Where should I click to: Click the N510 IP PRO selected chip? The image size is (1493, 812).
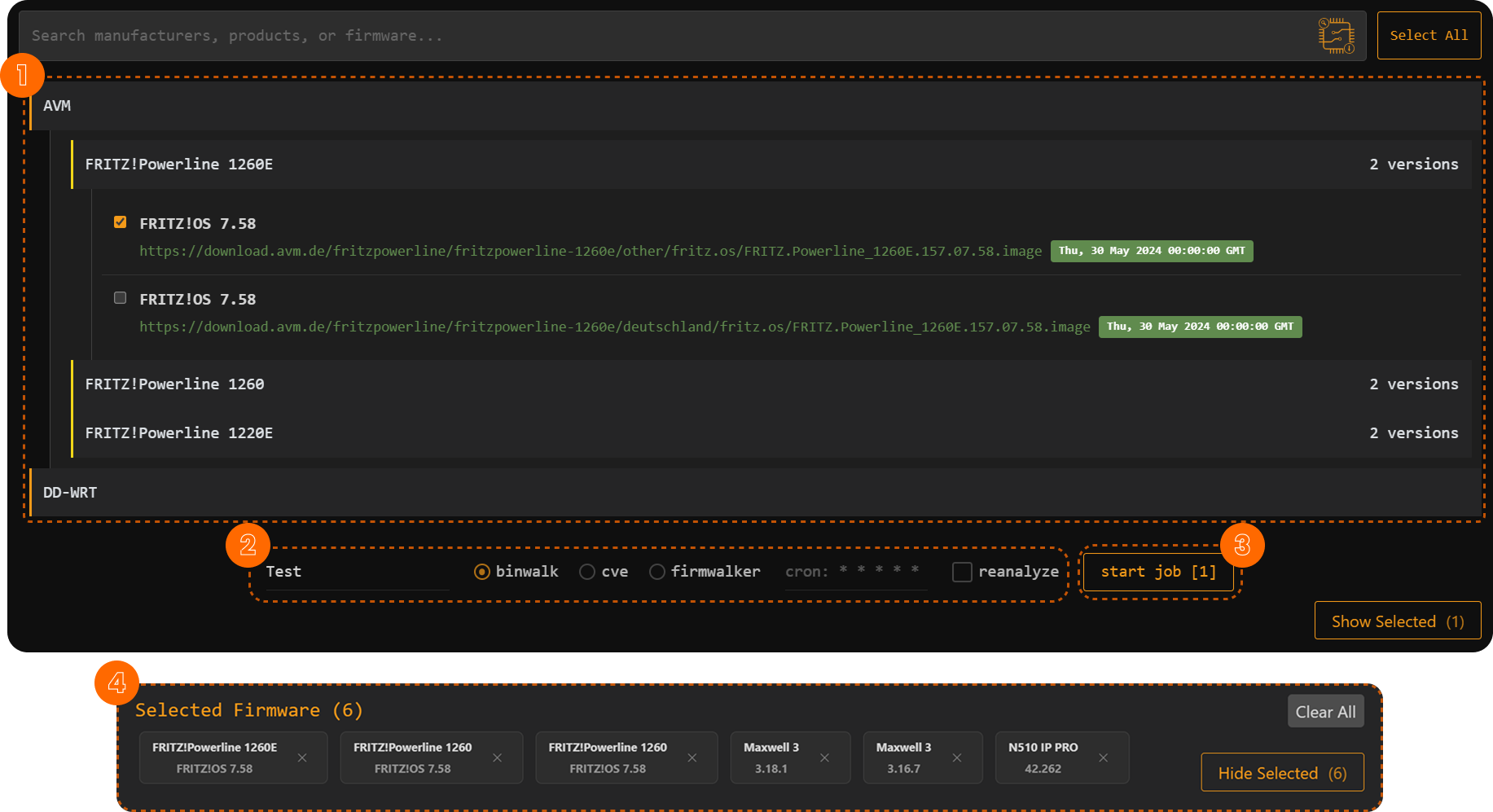[1062, 757]
